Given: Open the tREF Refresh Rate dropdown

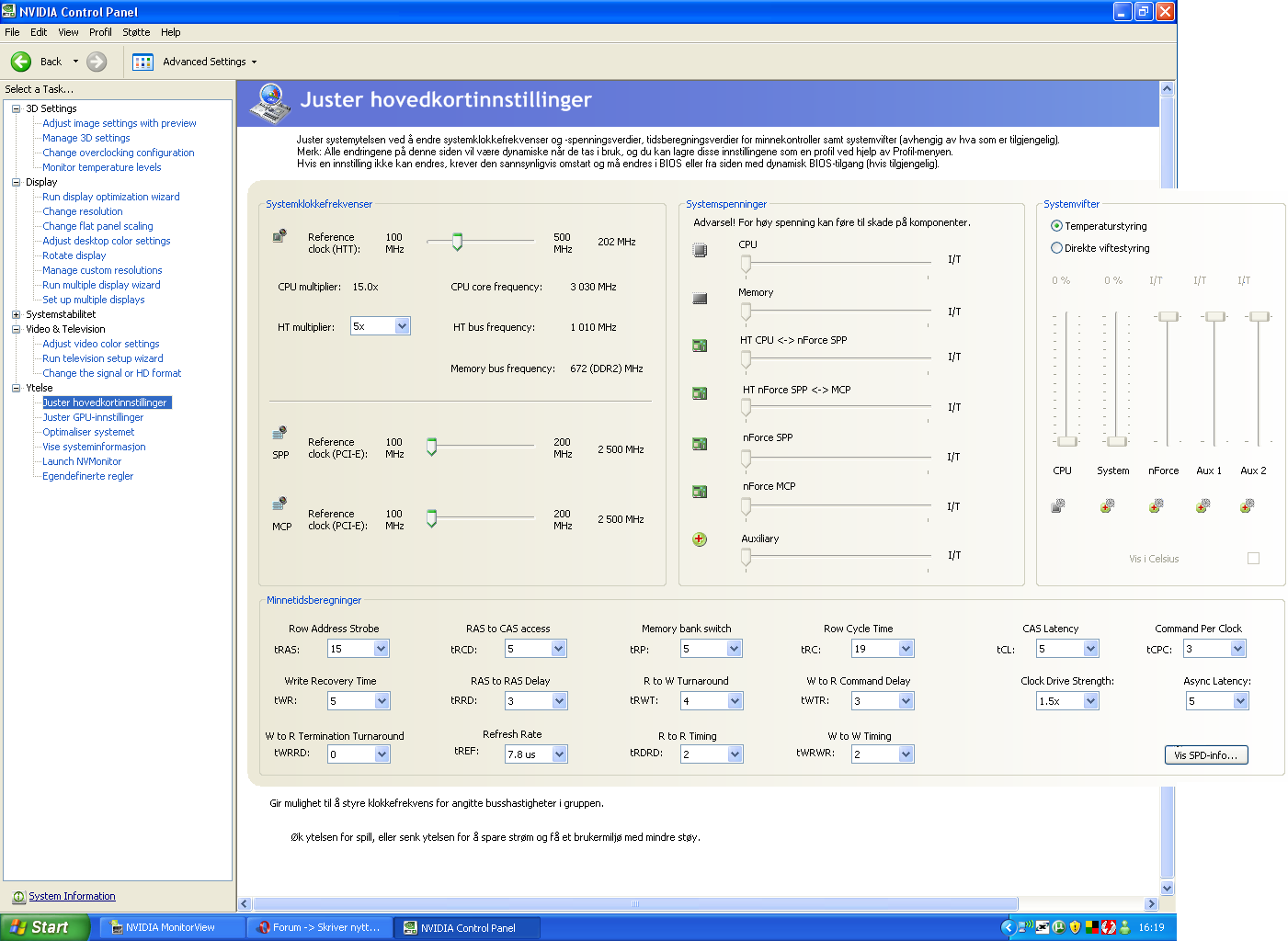Looking at the screenshot, I should point(559,754).
